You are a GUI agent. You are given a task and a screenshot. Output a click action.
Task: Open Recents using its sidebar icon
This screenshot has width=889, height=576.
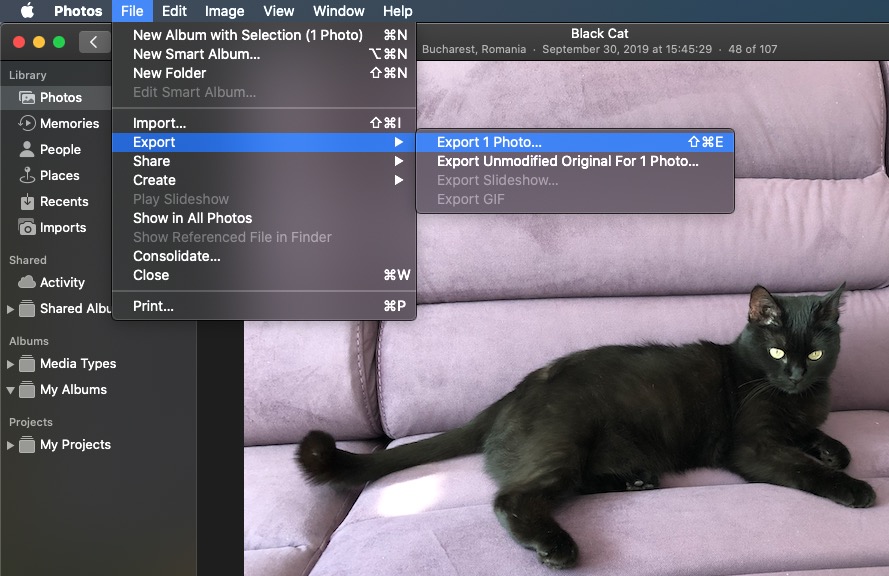pyautogui.click(x=27, y=202)
